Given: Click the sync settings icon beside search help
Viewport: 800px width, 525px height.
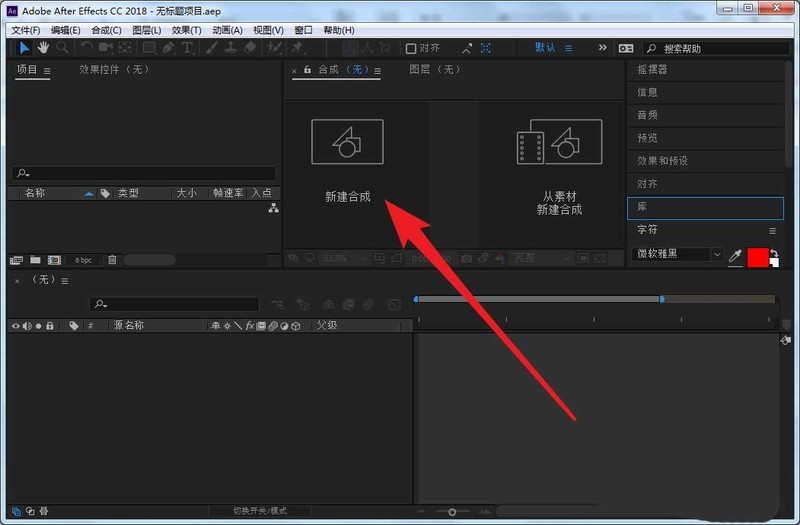Looking at the screenshot, I should click(626, 48).
